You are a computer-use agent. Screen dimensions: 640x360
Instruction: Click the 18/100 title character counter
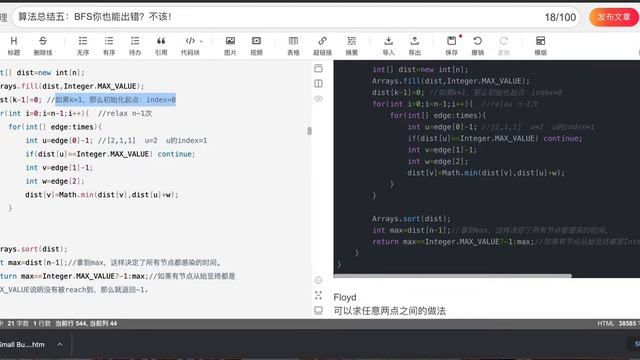tap(560, 18)
